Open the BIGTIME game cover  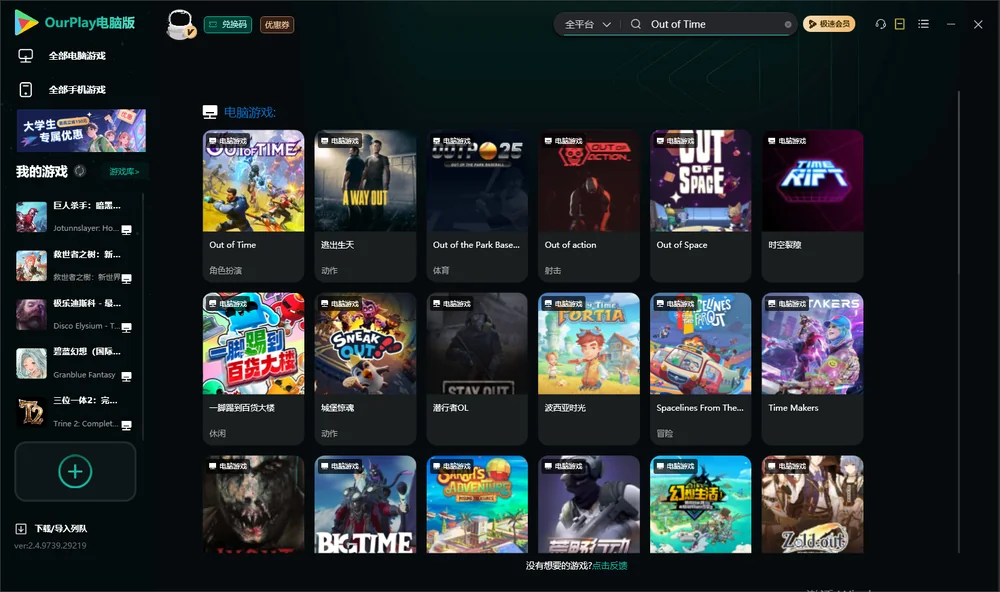click(365, 504)
